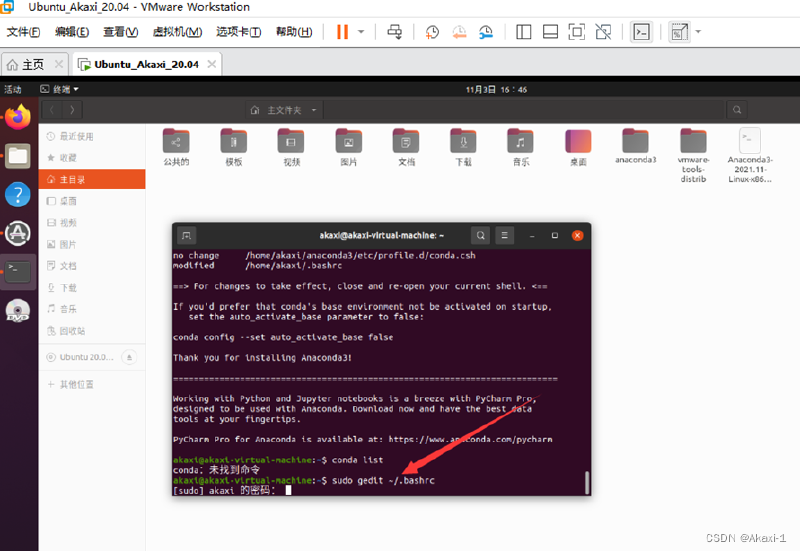Select the 模板 folder
Screen dimensions: 800x551
click(x=234, y=147)
